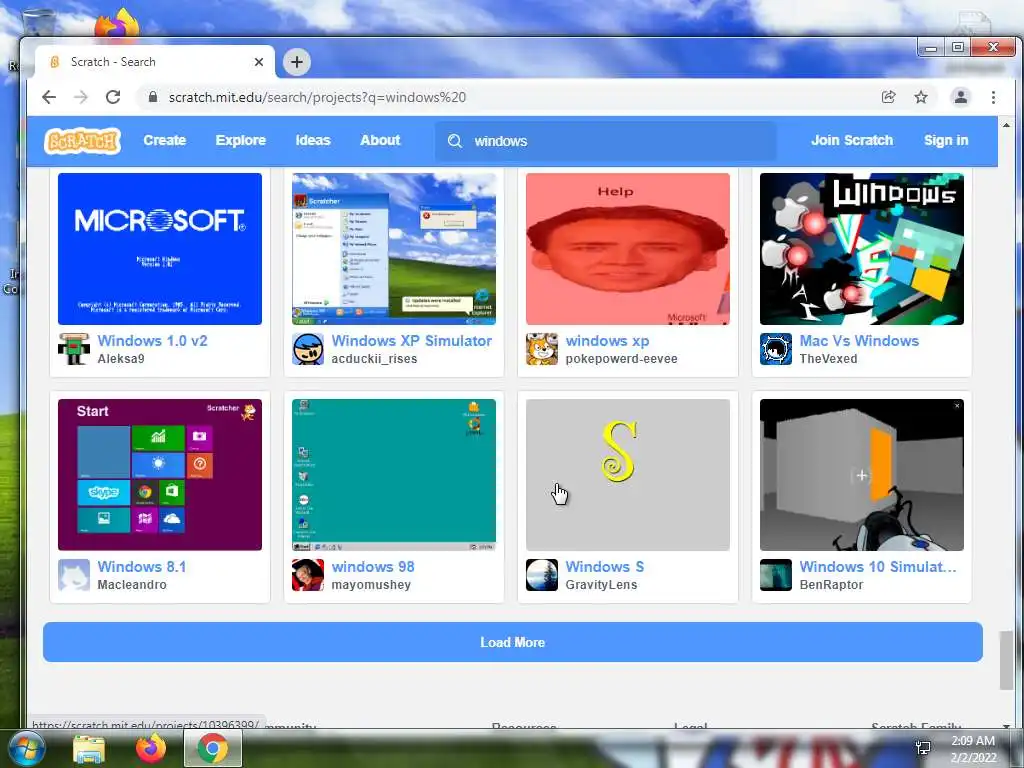Click the author name Aleksa9
The image size is (1024, 768).
point(121,359)
